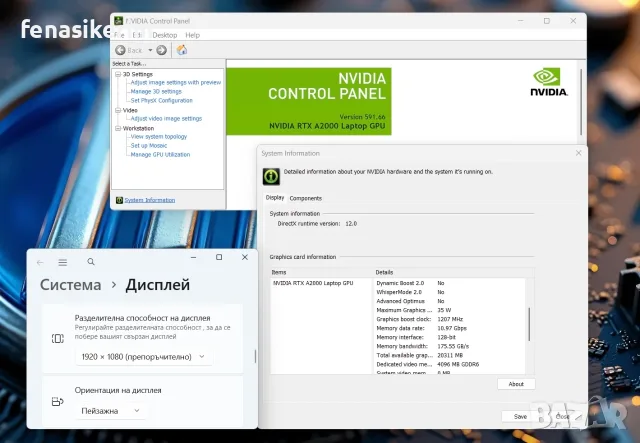Open the 1920 × 1080 resolution dropdown
The image size is (640, 443).
pyautogui.click(x=144, y=357)
